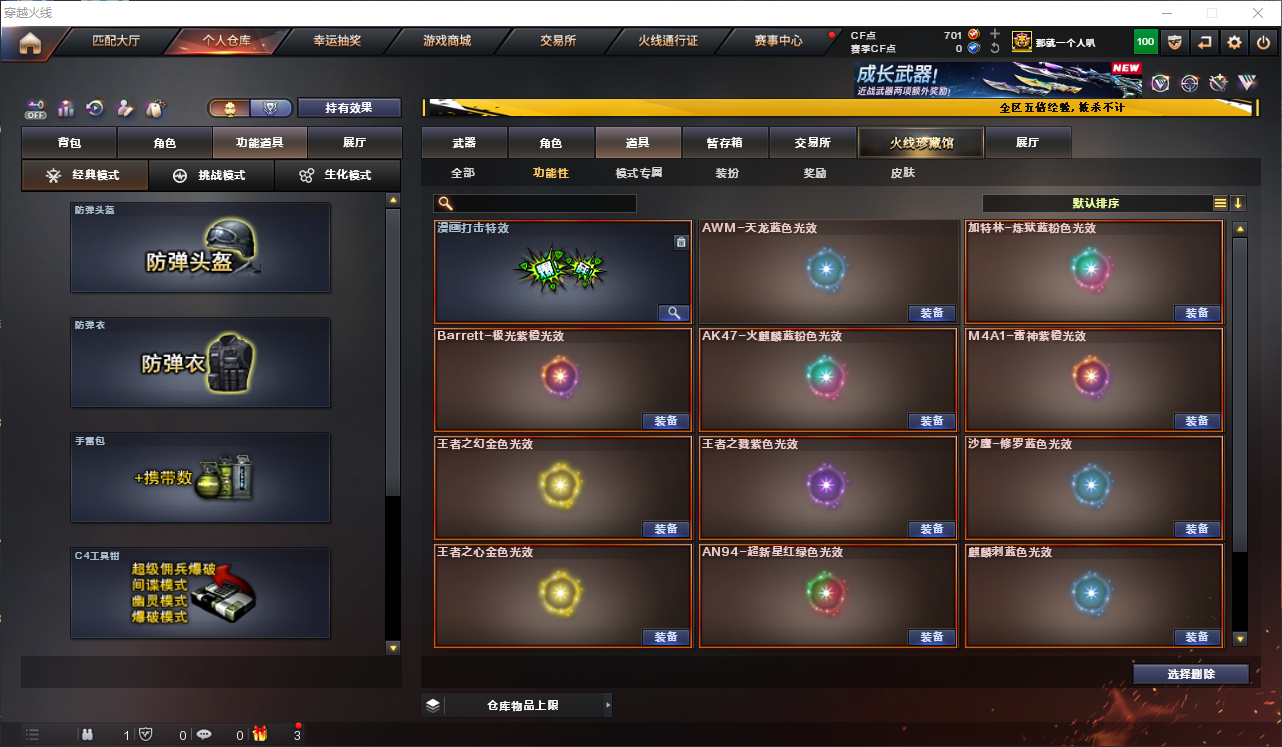Click the magnifier on 漫画打击特效 item

click(x=674, y=313)
